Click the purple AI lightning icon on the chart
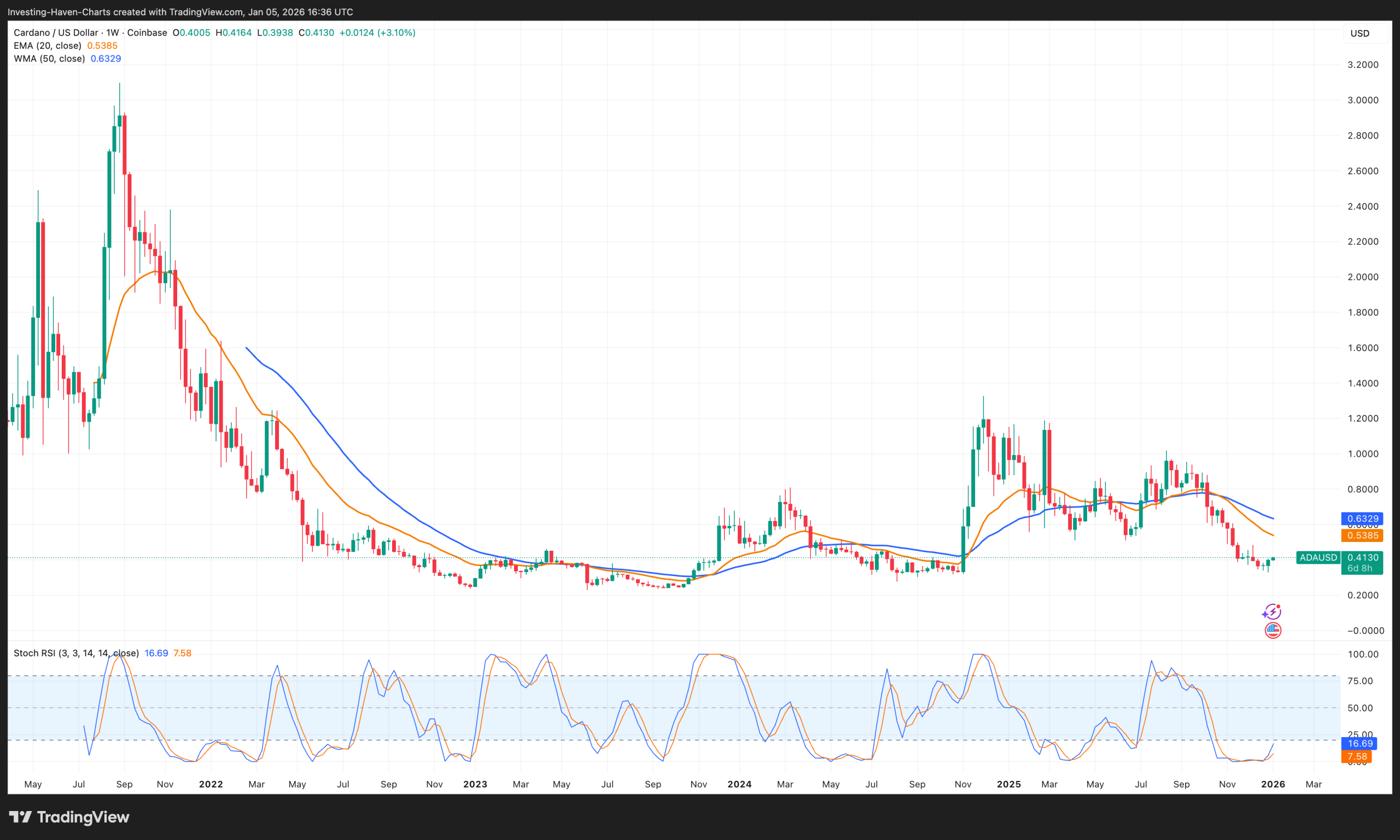The width and height of the screenshot is (1400, 840). 1273,611
